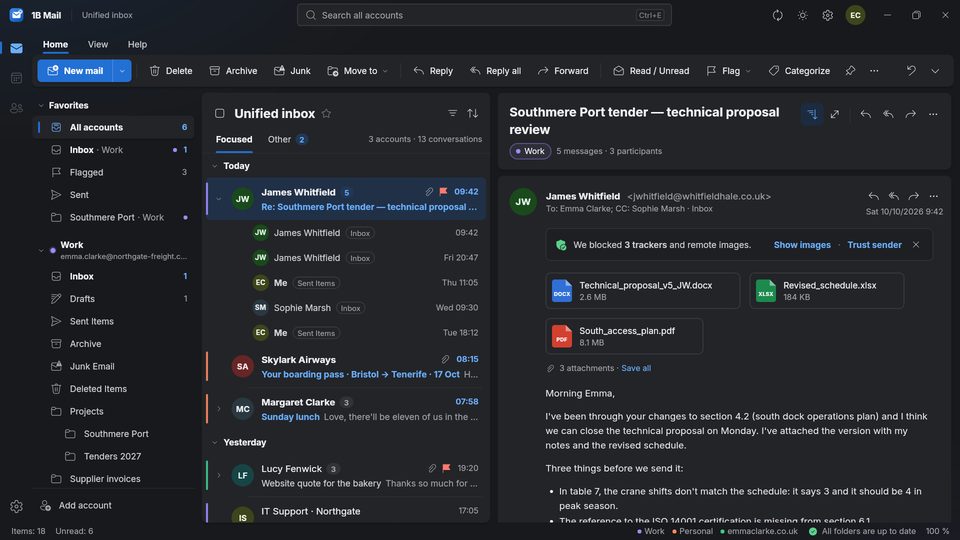
Task: Click Reply in the toolbar
Action: pos(433,71)
